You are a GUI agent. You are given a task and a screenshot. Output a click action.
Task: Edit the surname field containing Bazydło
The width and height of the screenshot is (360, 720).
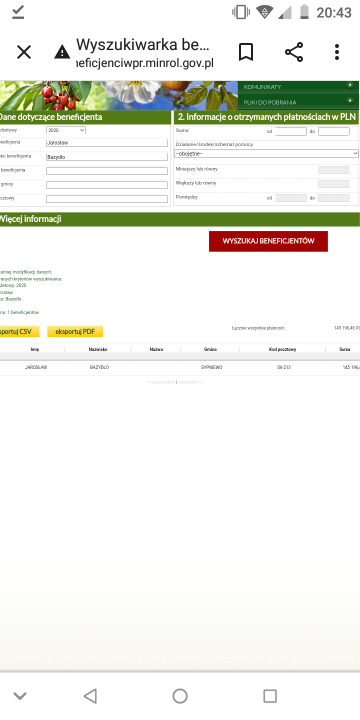click(x=107, y=157)
